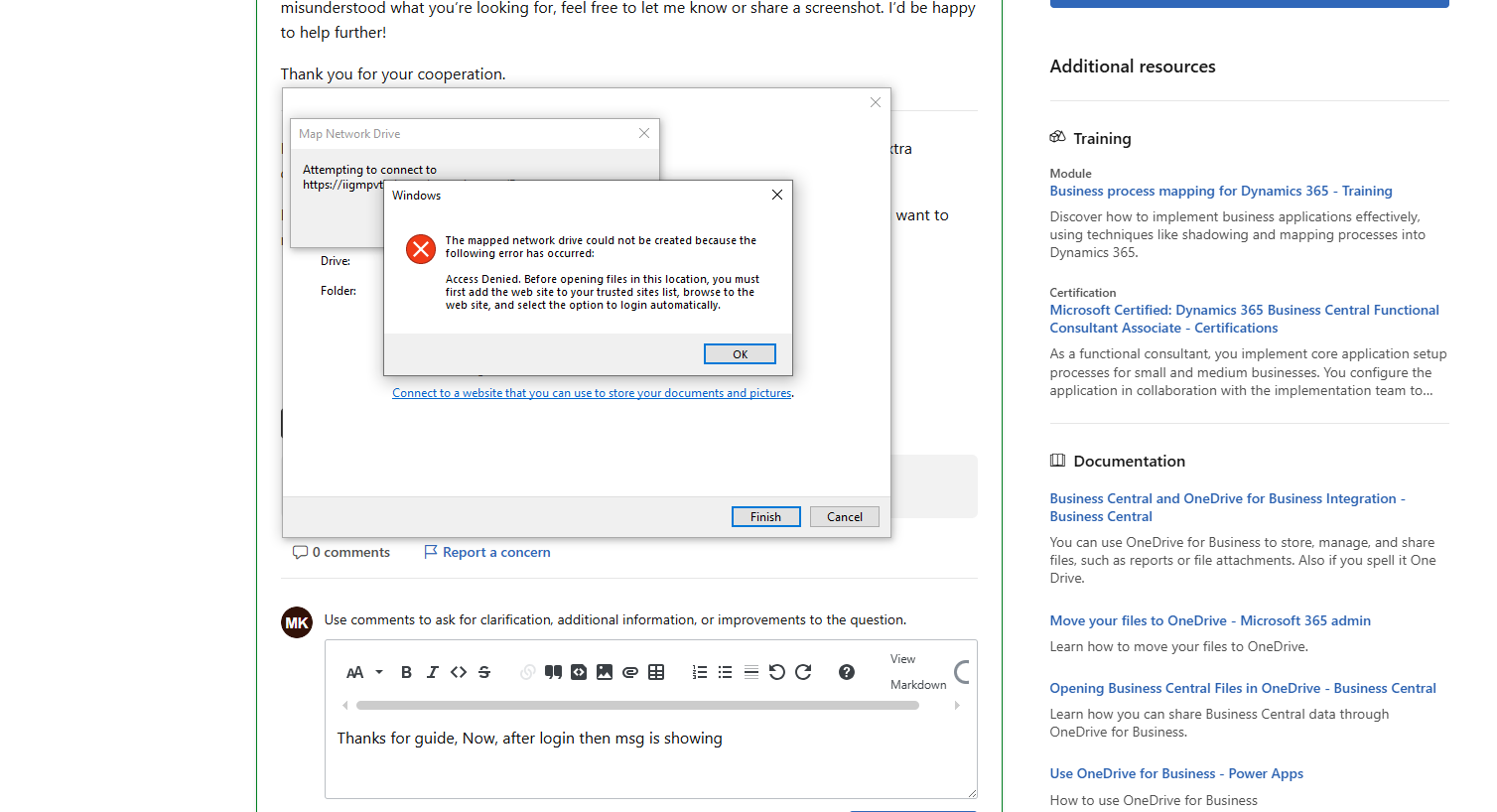Viewport: 1497px width, 812px height.
Task: Close the large image preview overlay
Action: pyautogui.click(x=876, y=102)
